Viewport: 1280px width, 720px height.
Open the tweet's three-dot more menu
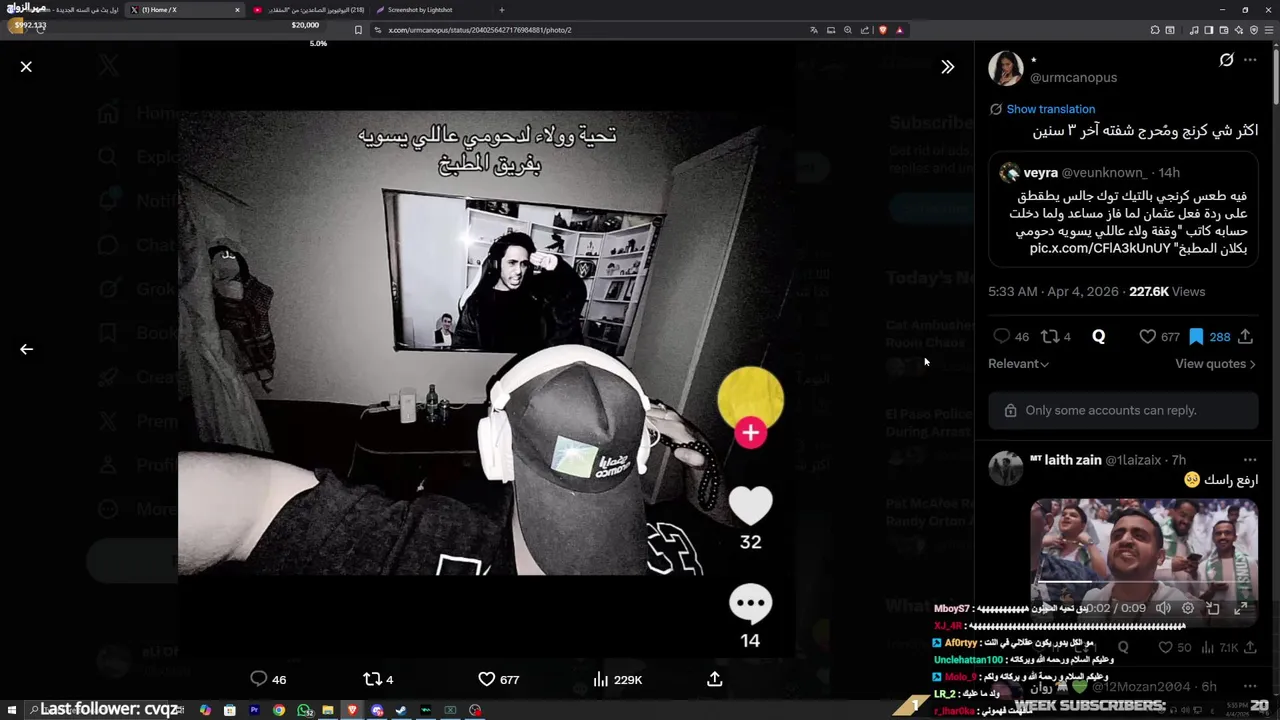[1250, 60]
